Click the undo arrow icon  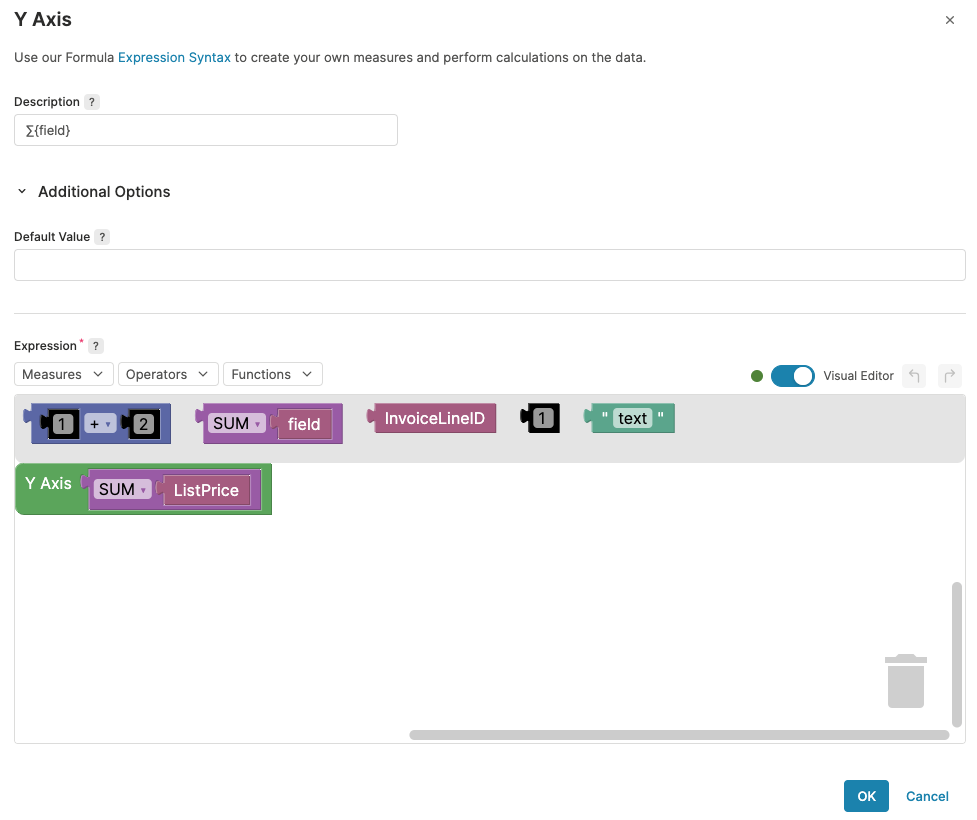click(x=914, y=376)
